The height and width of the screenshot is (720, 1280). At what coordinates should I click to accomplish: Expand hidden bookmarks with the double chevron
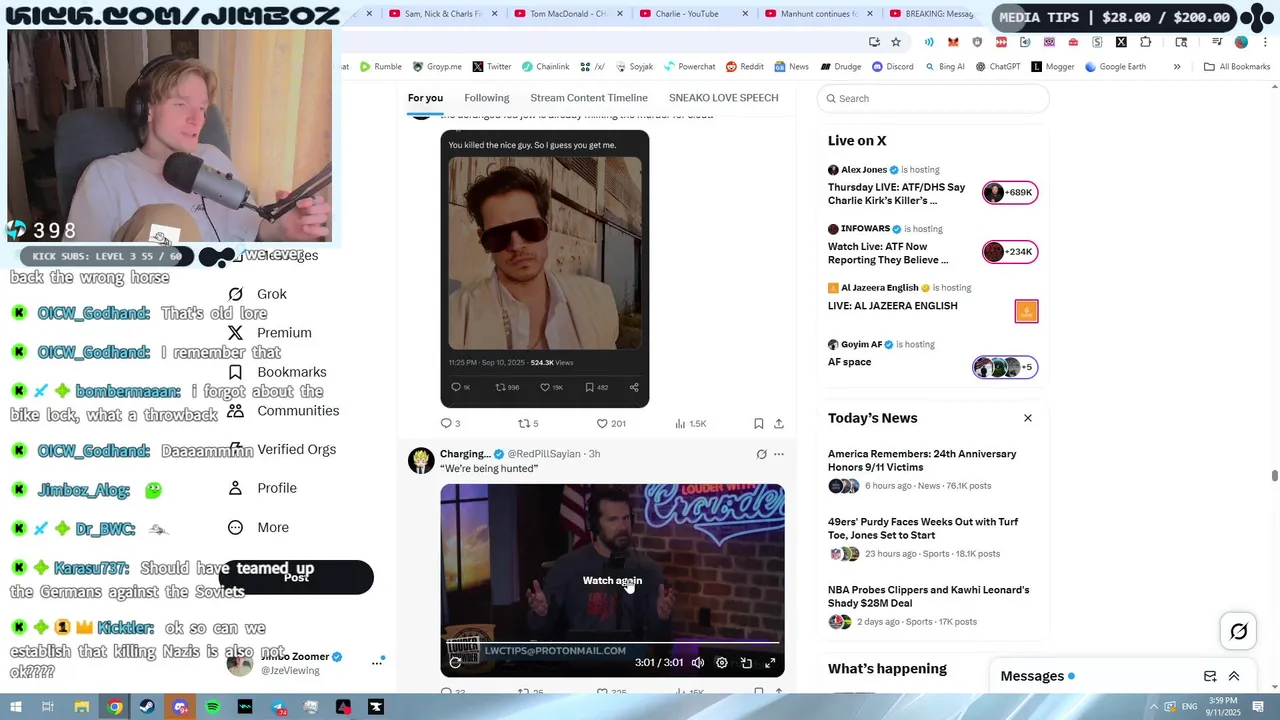tap(1177, 67)
